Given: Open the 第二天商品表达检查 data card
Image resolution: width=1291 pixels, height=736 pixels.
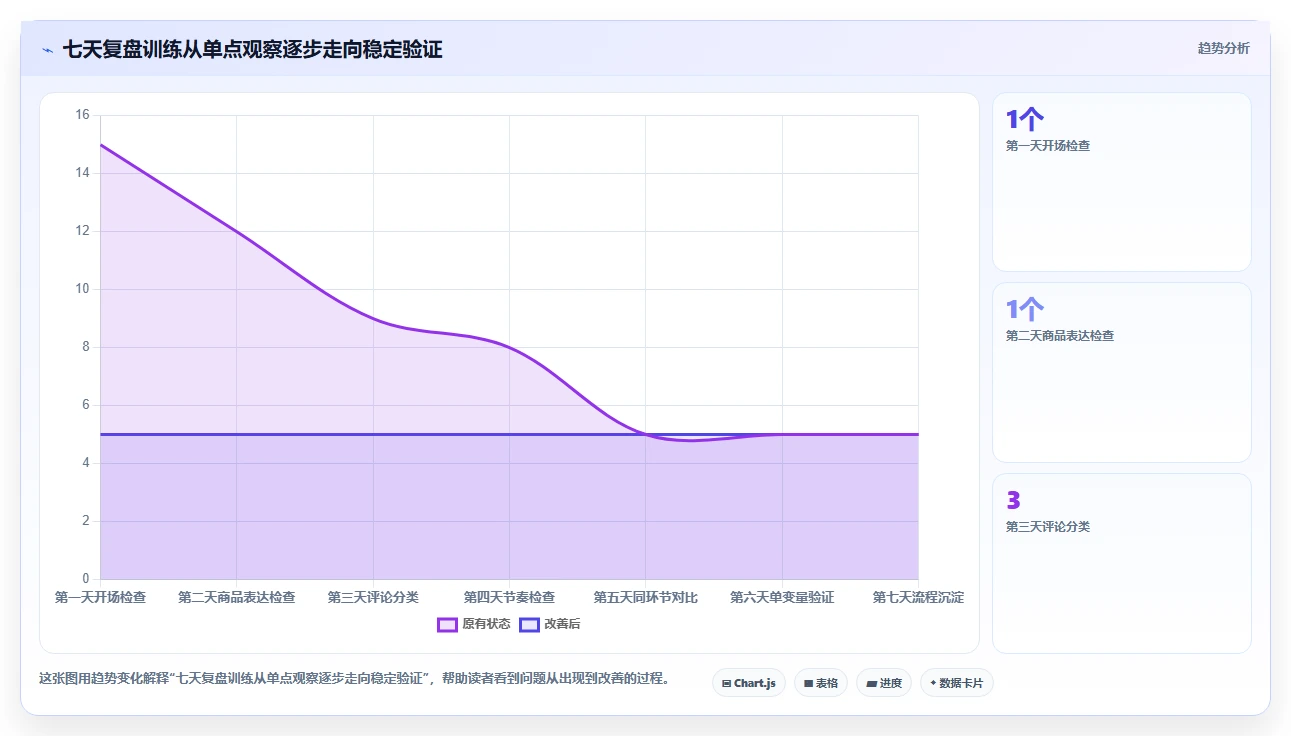Looking at the screenshot, I should point(1121,372).
